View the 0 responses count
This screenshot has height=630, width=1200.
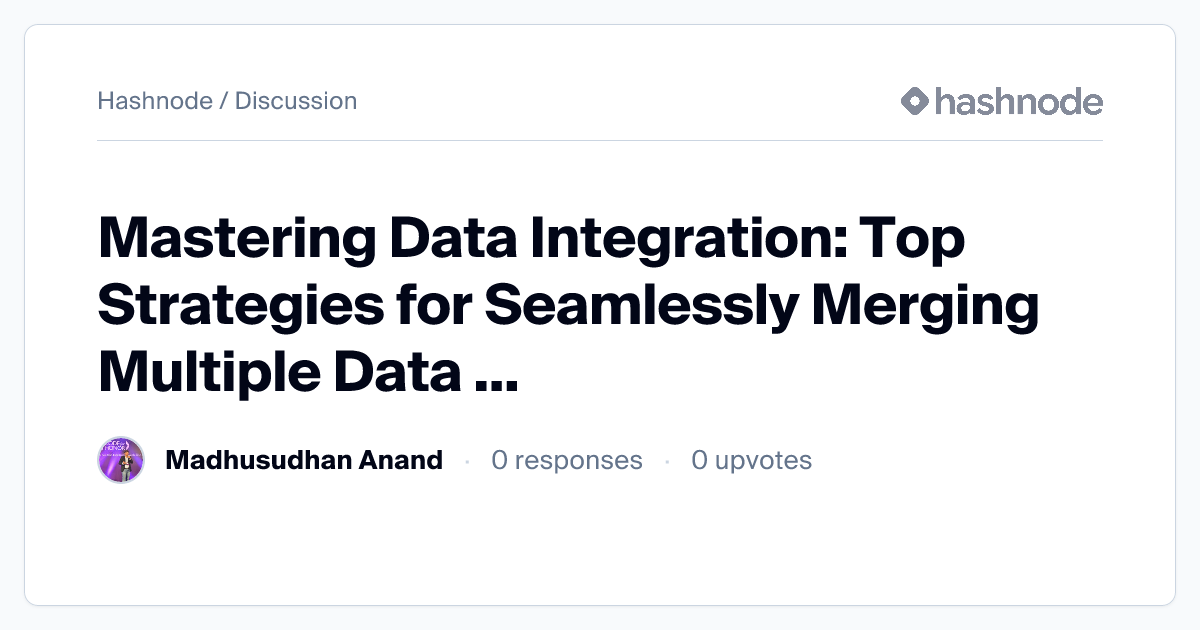(x=567, y=460)
